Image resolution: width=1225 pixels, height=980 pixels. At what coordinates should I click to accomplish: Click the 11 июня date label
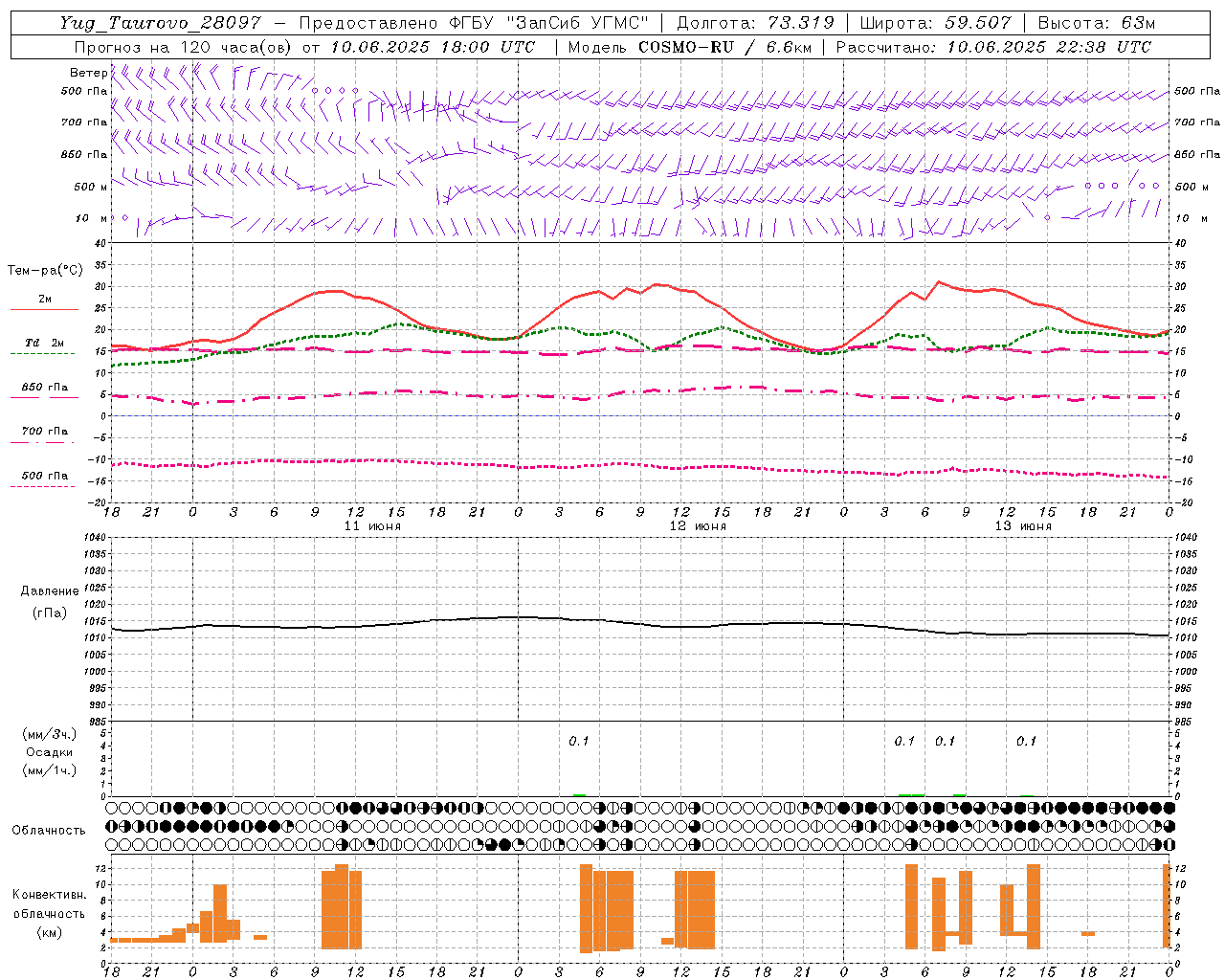[x=372, y=526]
